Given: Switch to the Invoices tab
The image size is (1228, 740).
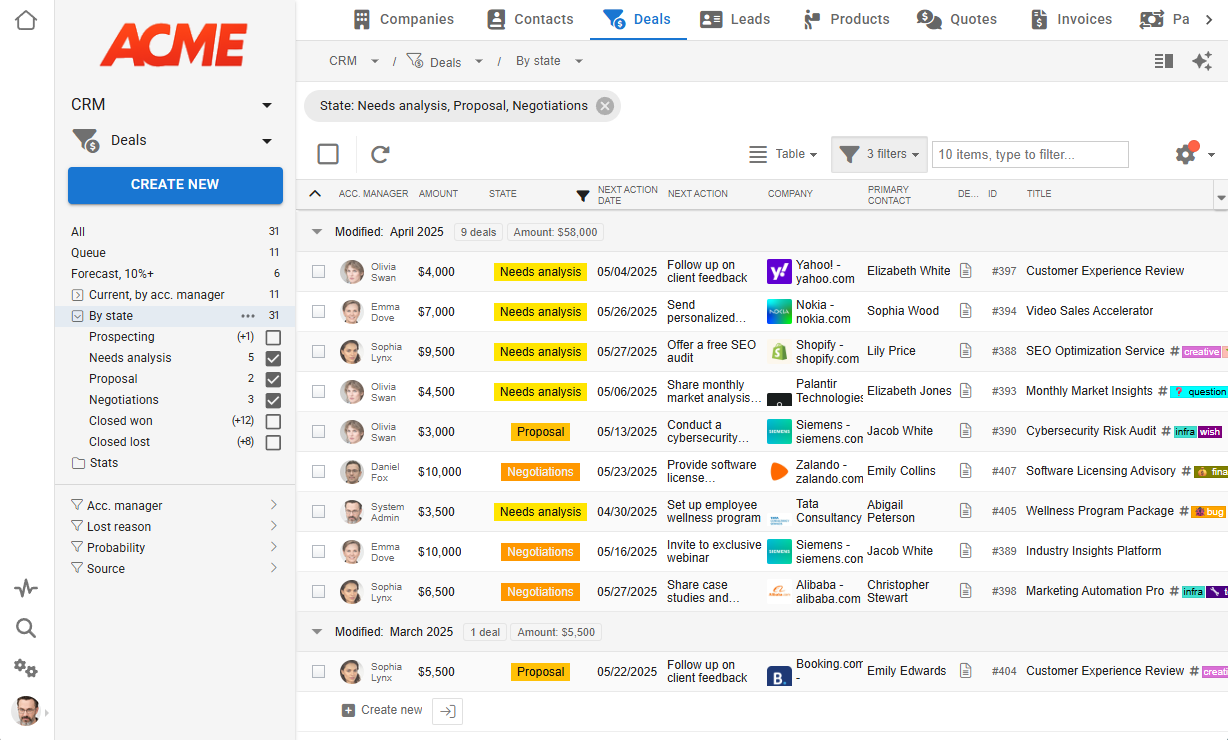Looking at the screenshot, I should click(x=1071, y=19).
